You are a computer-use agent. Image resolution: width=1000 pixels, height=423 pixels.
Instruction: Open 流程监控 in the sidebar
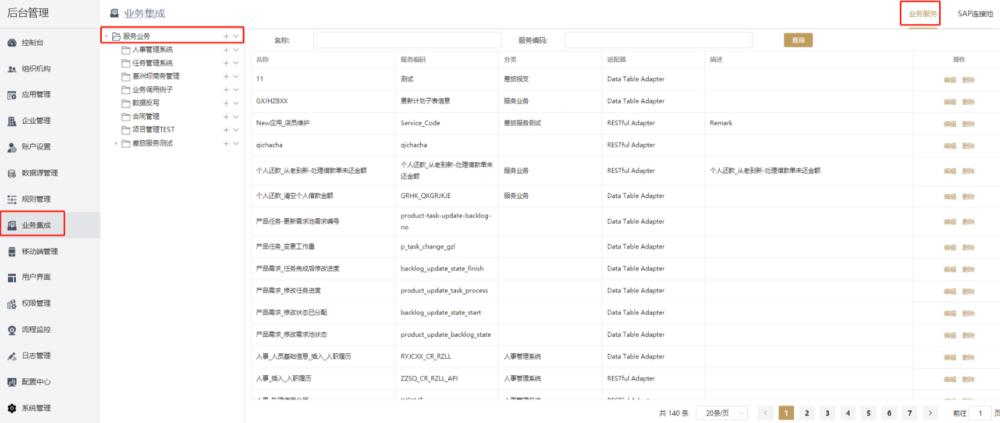coord(12,329)
